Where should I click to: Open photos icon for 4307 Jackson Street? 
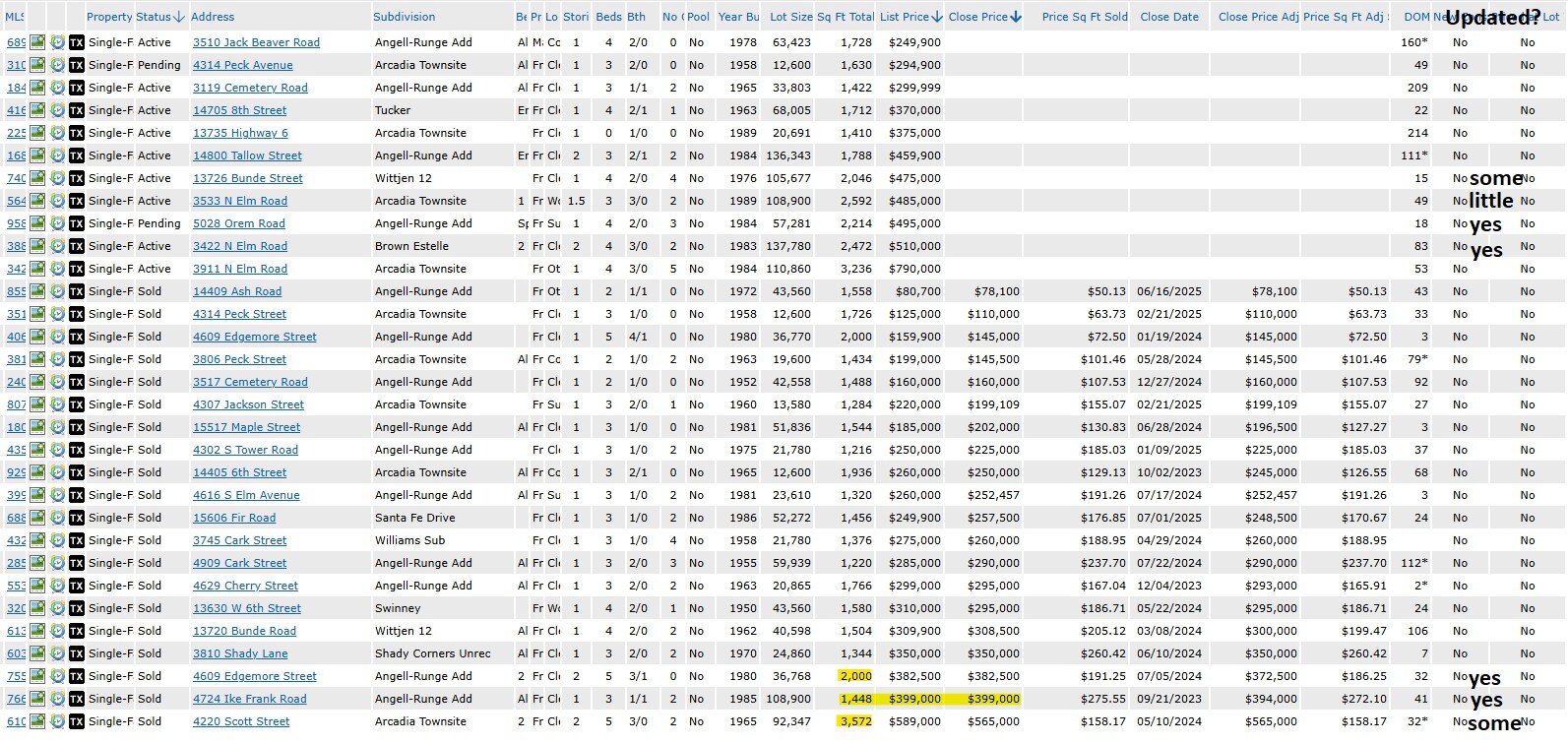coord(37,404)
